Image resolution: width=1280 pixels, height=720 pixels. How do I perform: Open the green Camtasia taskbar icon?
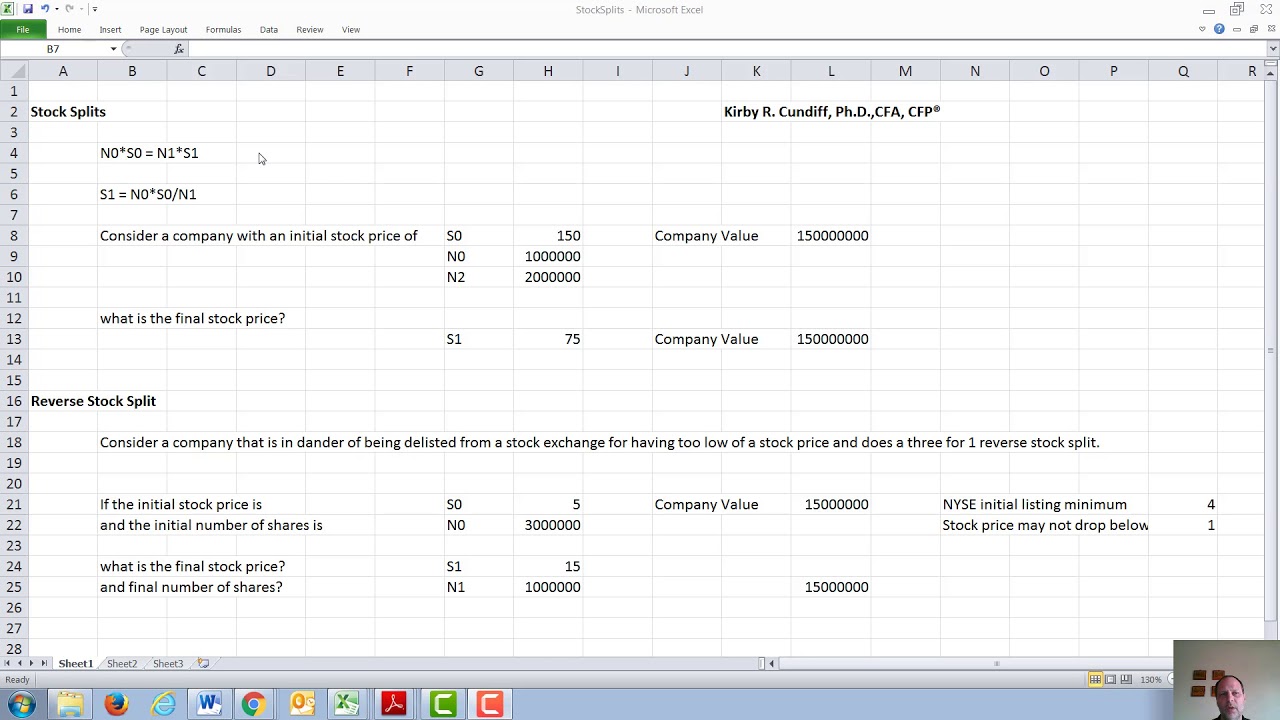443,705
